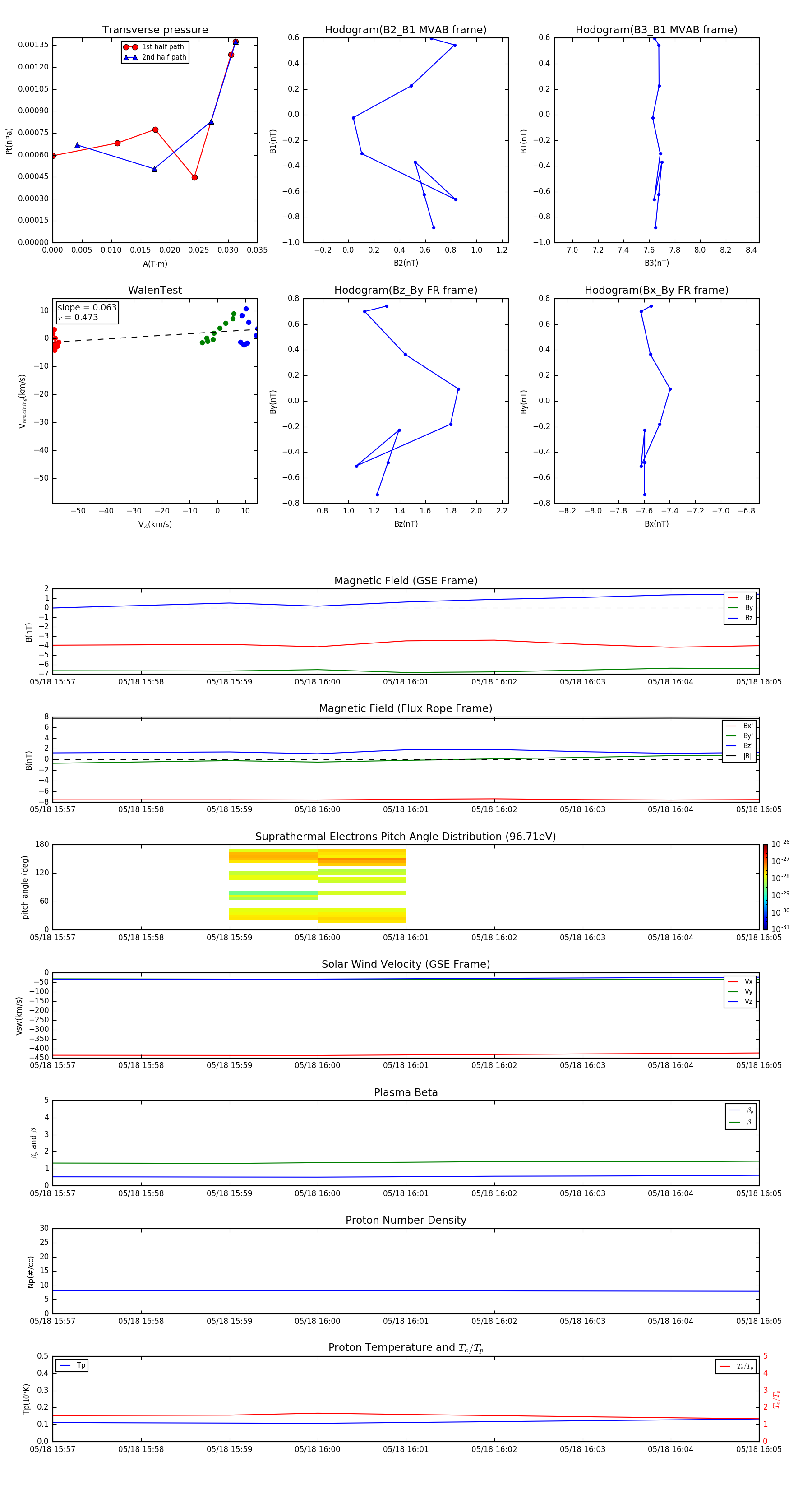Click the 'Tp' legend entry
Screen dimensions: 812x1489
[x=73, y=1365]
